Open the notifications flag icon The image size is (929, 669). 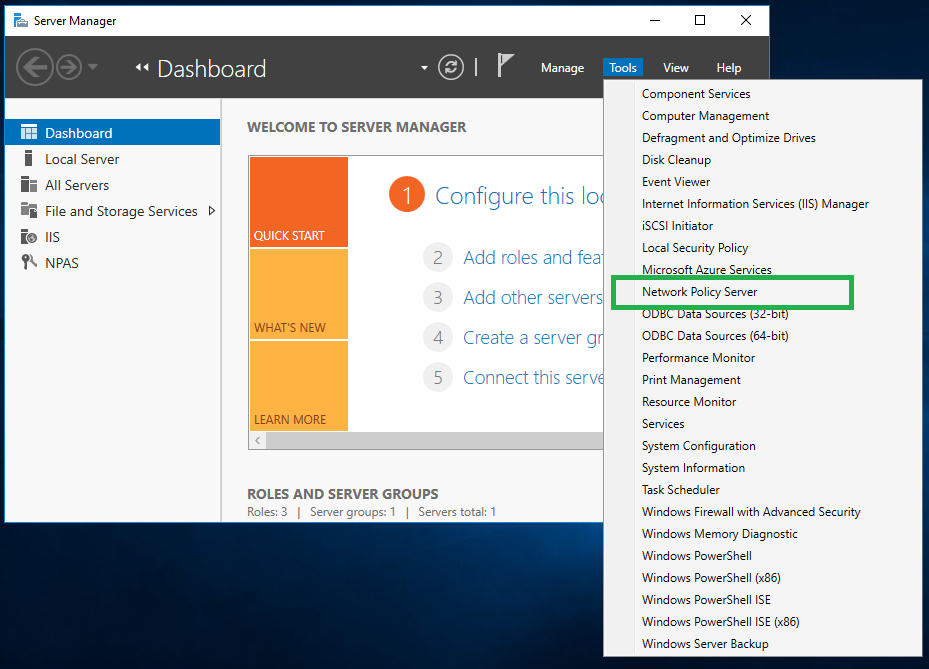[506, 66]
